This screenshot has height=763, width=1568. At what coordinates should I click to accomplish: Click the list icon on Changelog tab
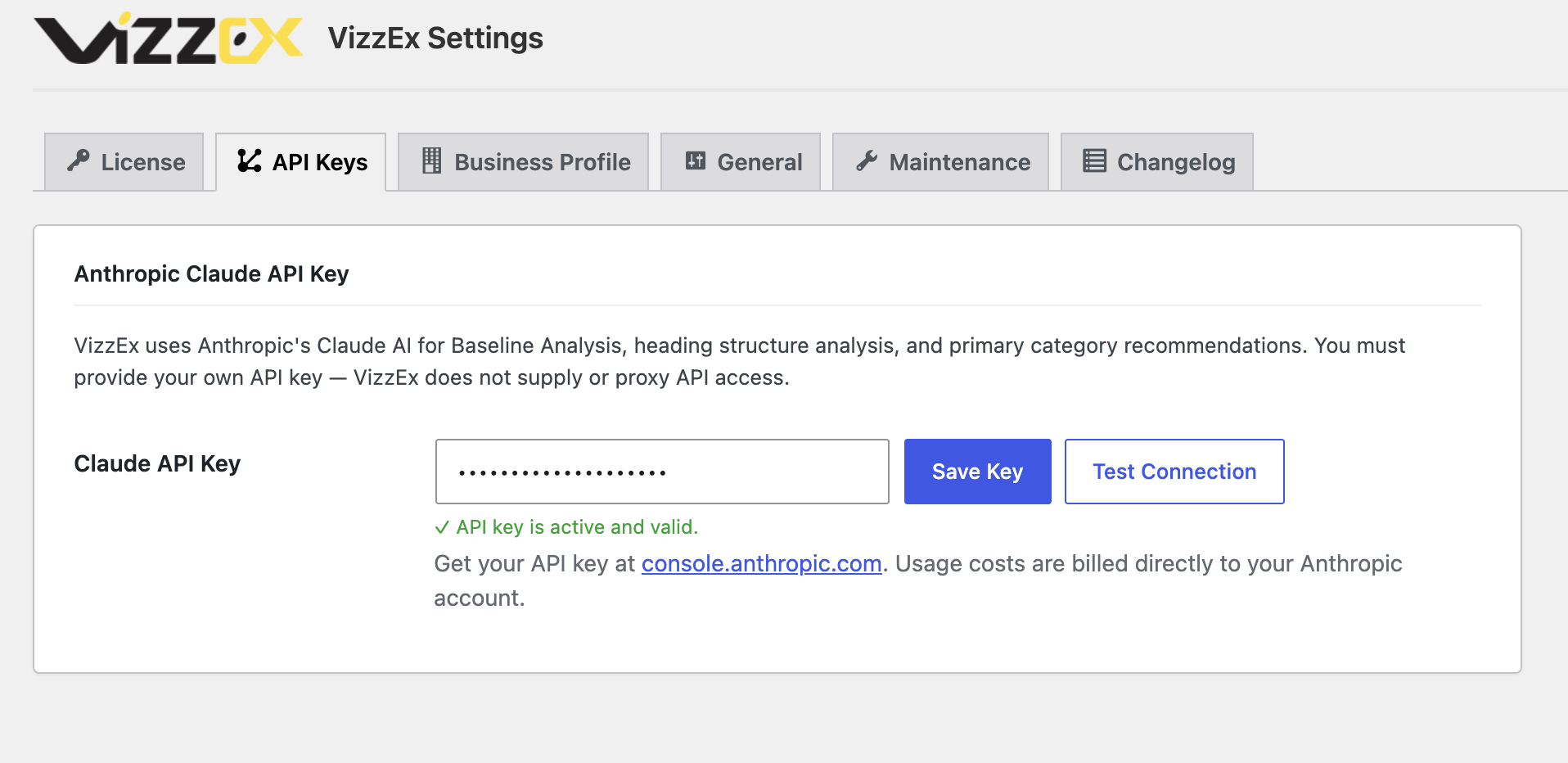1095,160
